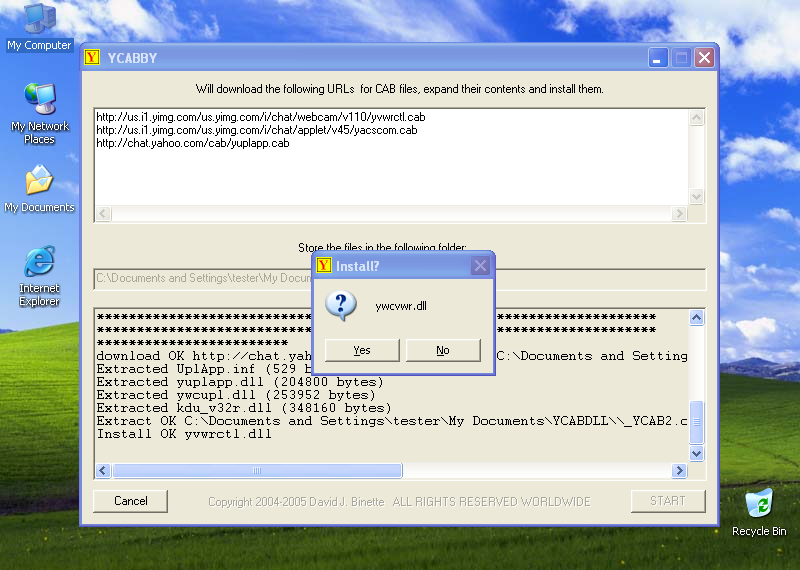Click log line Extracted kdu_v32r.dll

[244, 408]
